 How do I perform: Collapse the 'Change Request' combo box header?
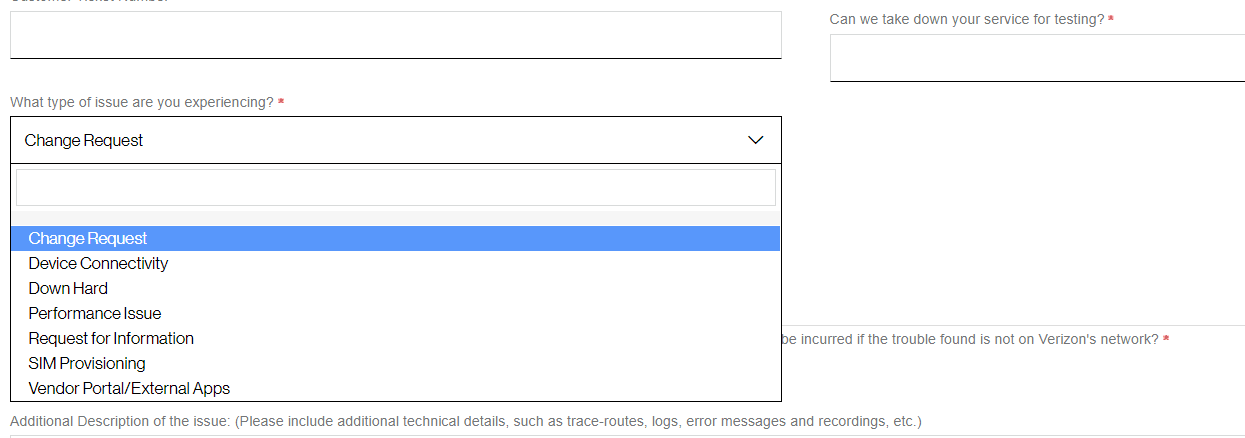[x=380, y=140]
